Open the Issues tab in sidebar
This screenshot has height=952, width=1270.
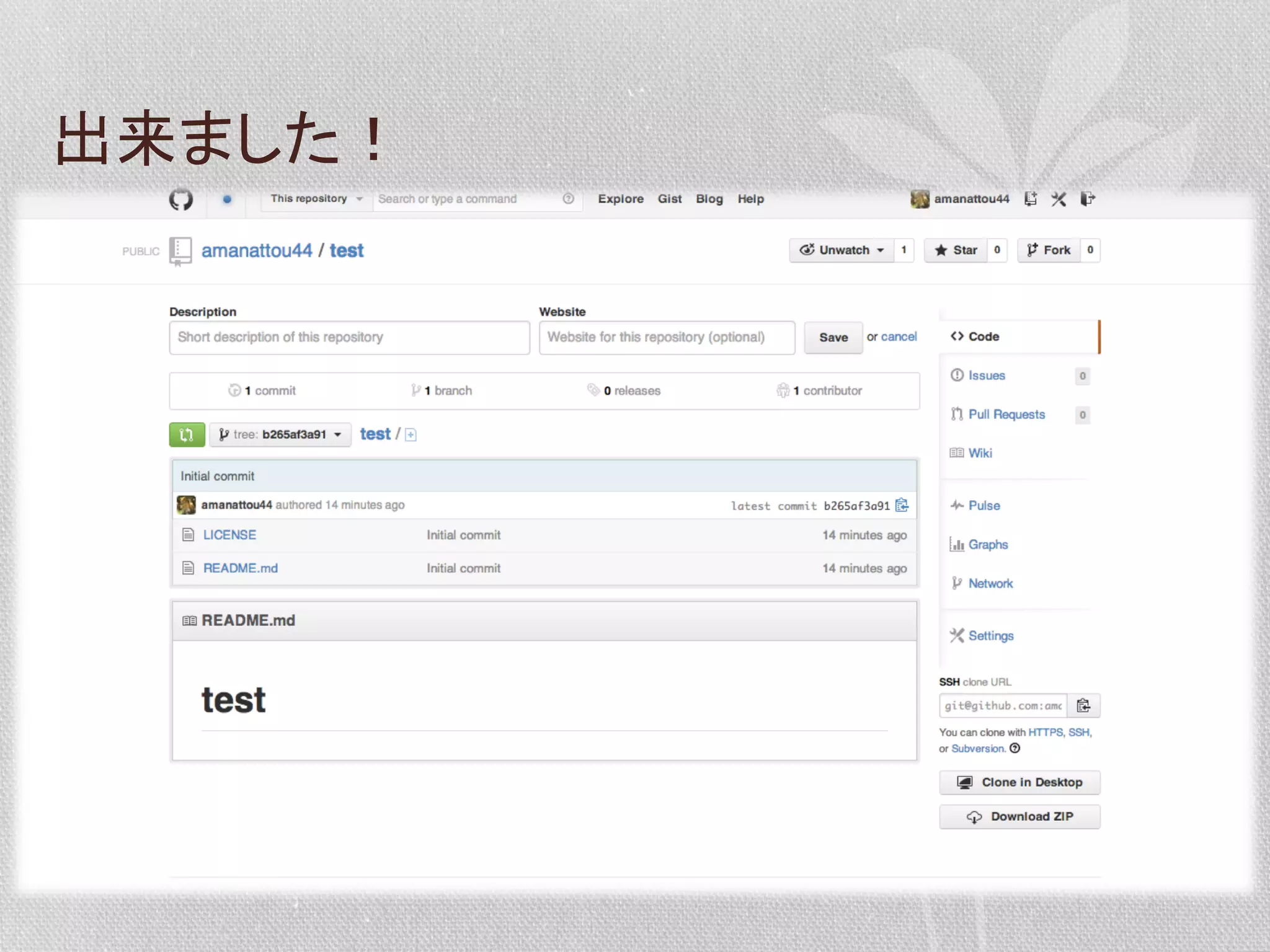(x=986, y=376)
